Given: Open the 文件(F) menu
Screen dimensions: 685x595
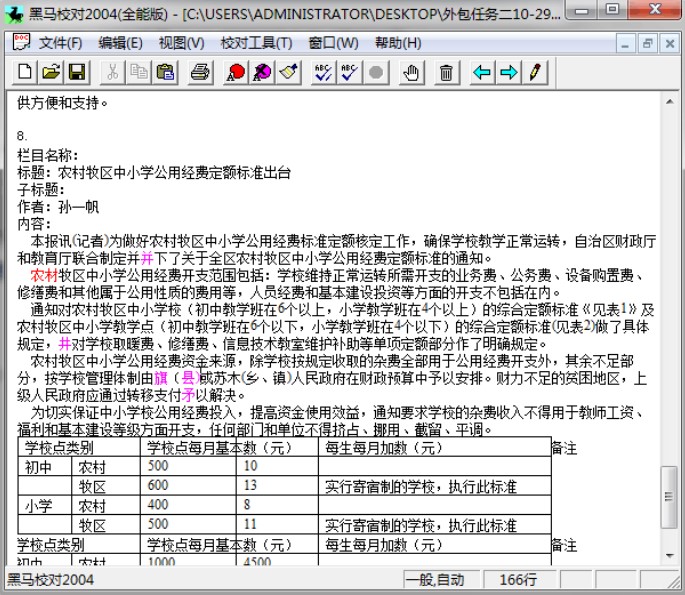Looking at the screenshot, I should [60, 43].
